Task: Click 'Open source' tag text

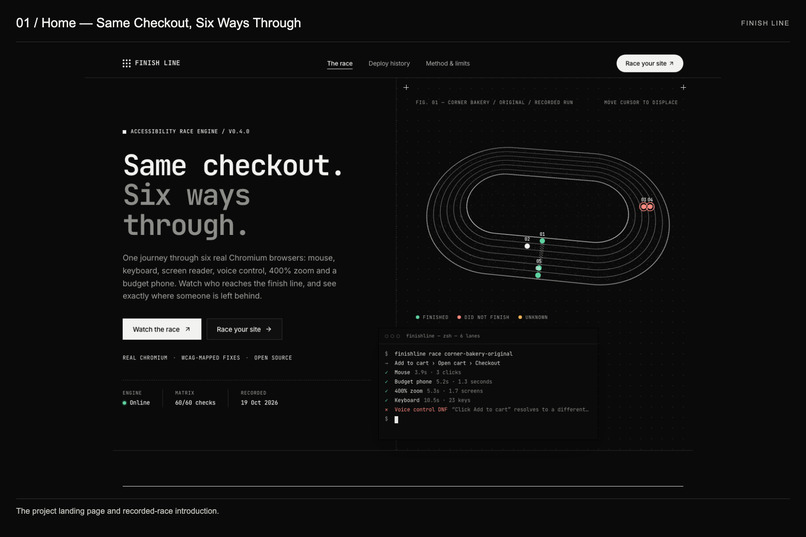Action: 273,358
